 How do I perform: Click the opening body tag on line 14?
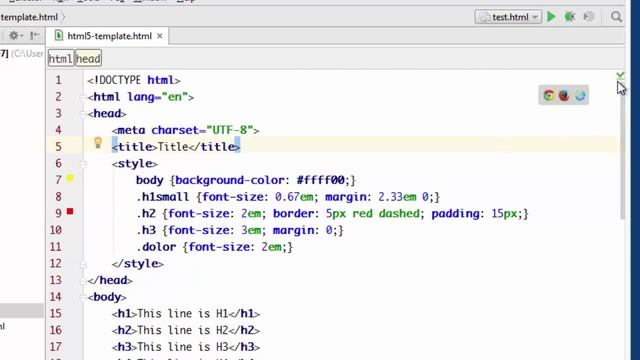(x=107, y=297)
